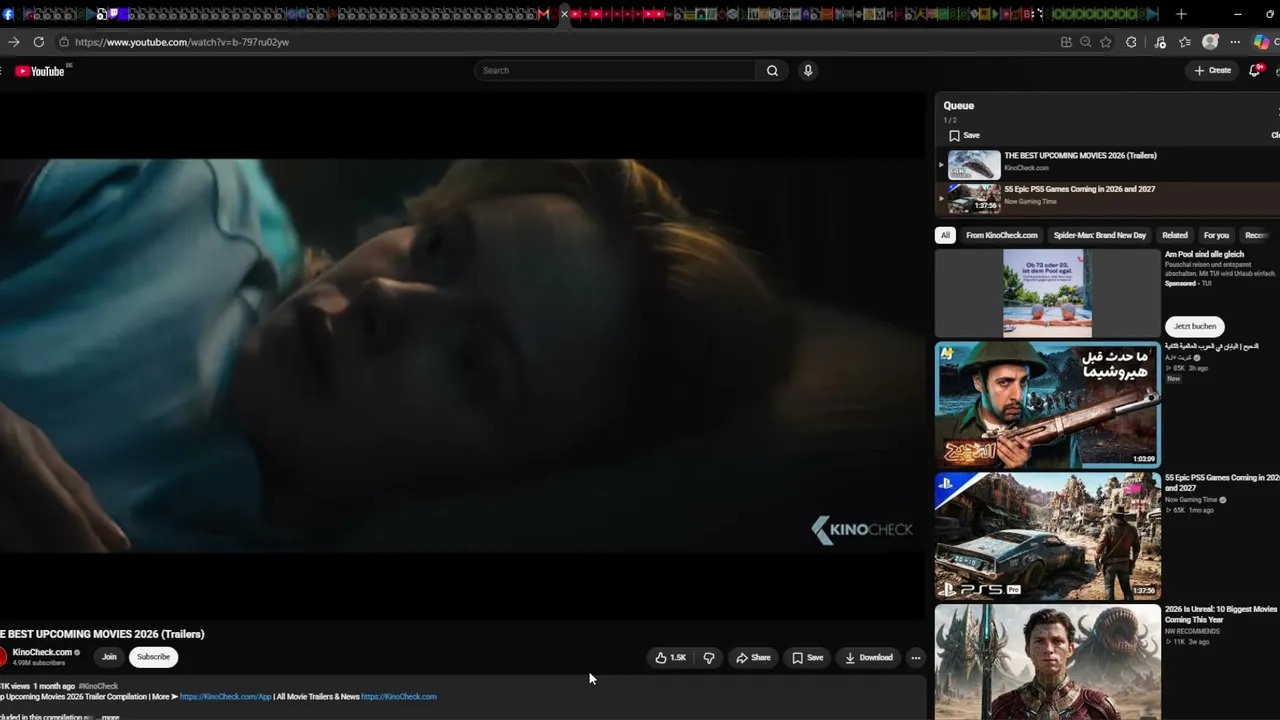Open the PS5 car-scene recommended video thumbnail
The height and width of the screenshot is (720, 1280).
pos(1047,536)
